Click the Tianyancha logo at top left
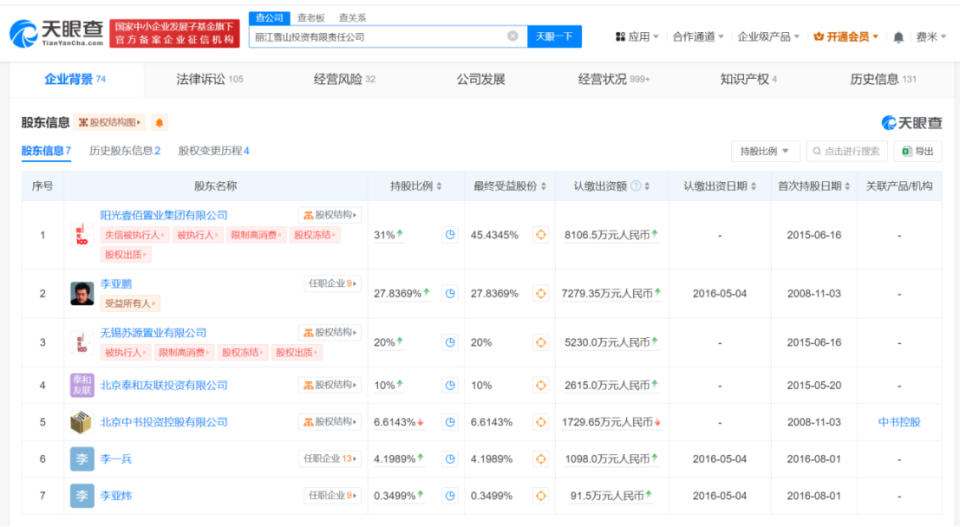 [57, 33]
